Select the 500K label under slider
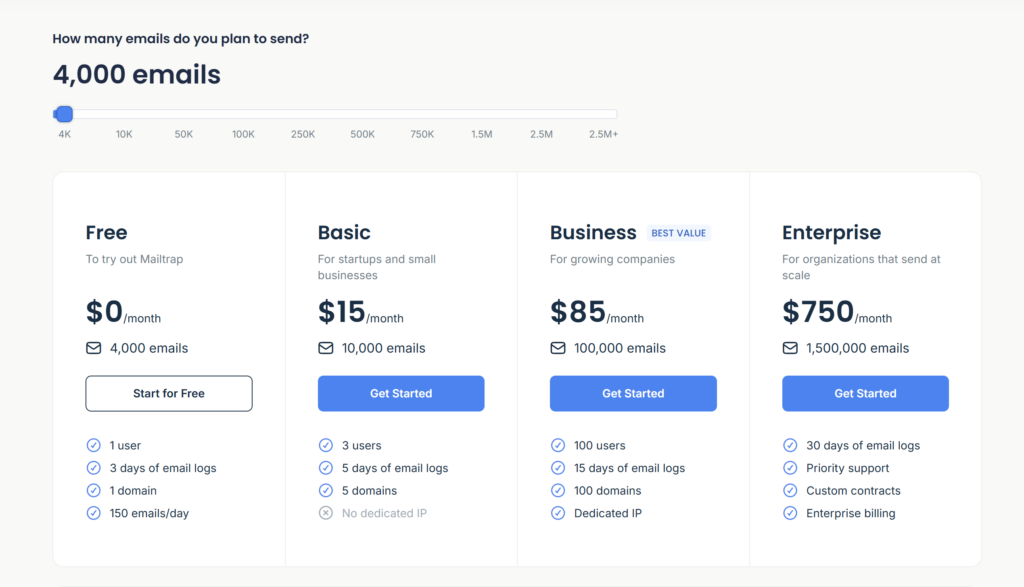The width and height of the screenshot is (1024, 587). pos(362,134)
